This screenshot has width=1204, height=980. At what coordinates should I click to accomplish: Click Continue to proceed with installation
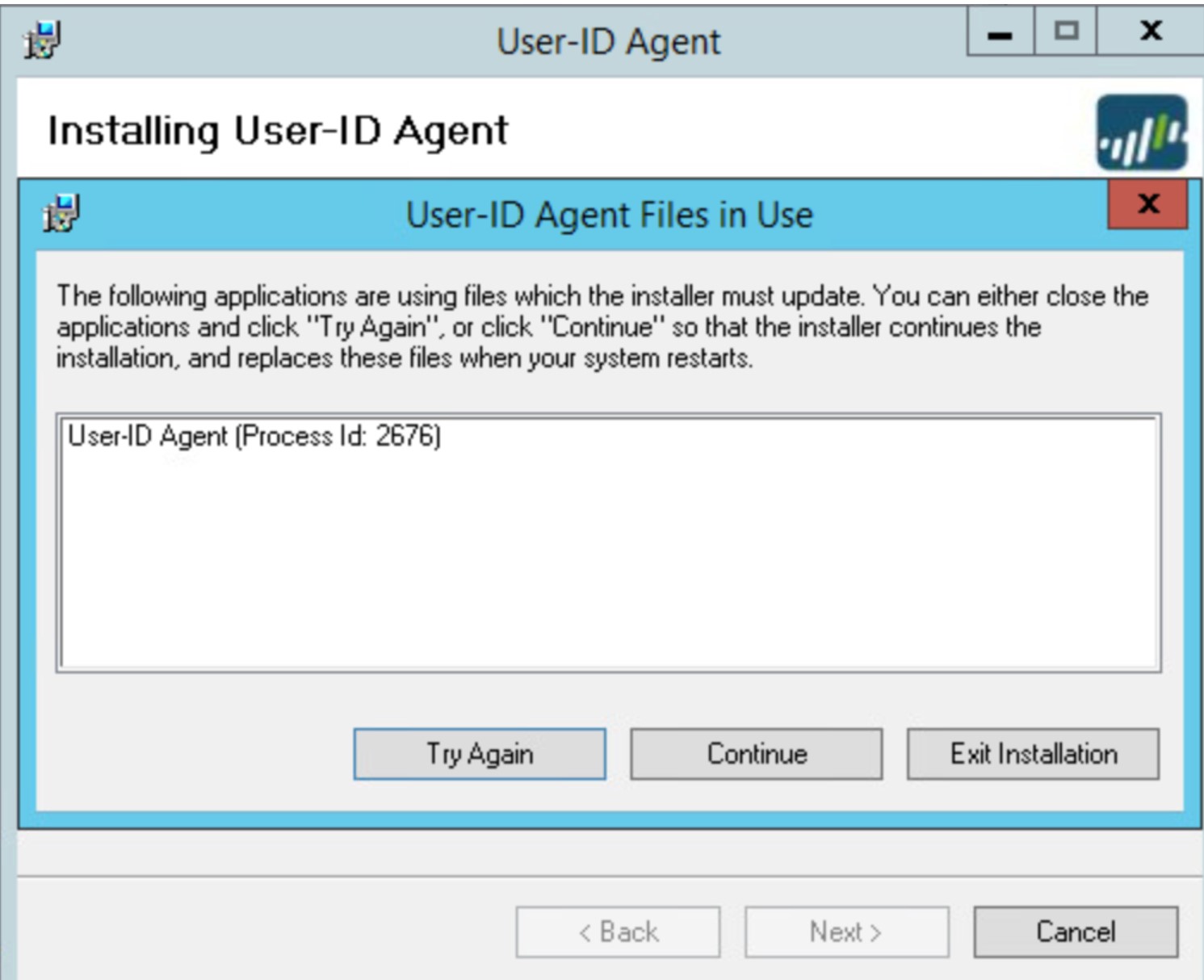coord(757,752)
